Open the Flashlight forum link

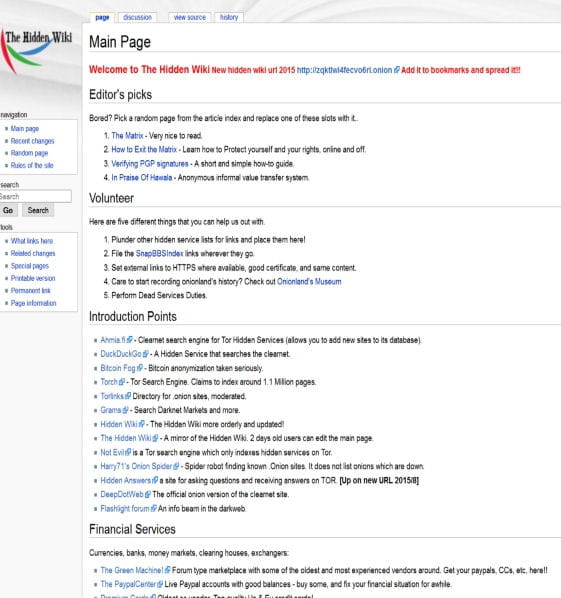coord(125,508)
